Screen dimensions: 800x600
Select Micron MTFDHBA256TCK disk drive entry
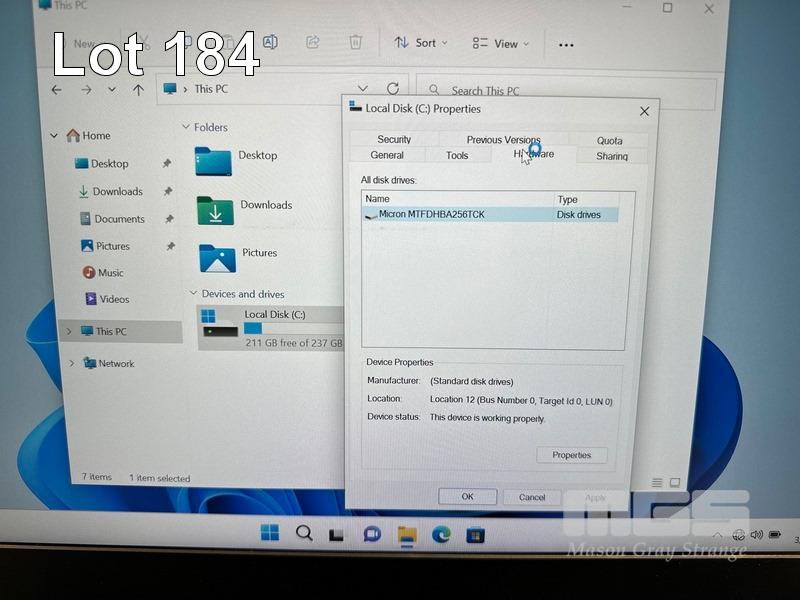431,214
